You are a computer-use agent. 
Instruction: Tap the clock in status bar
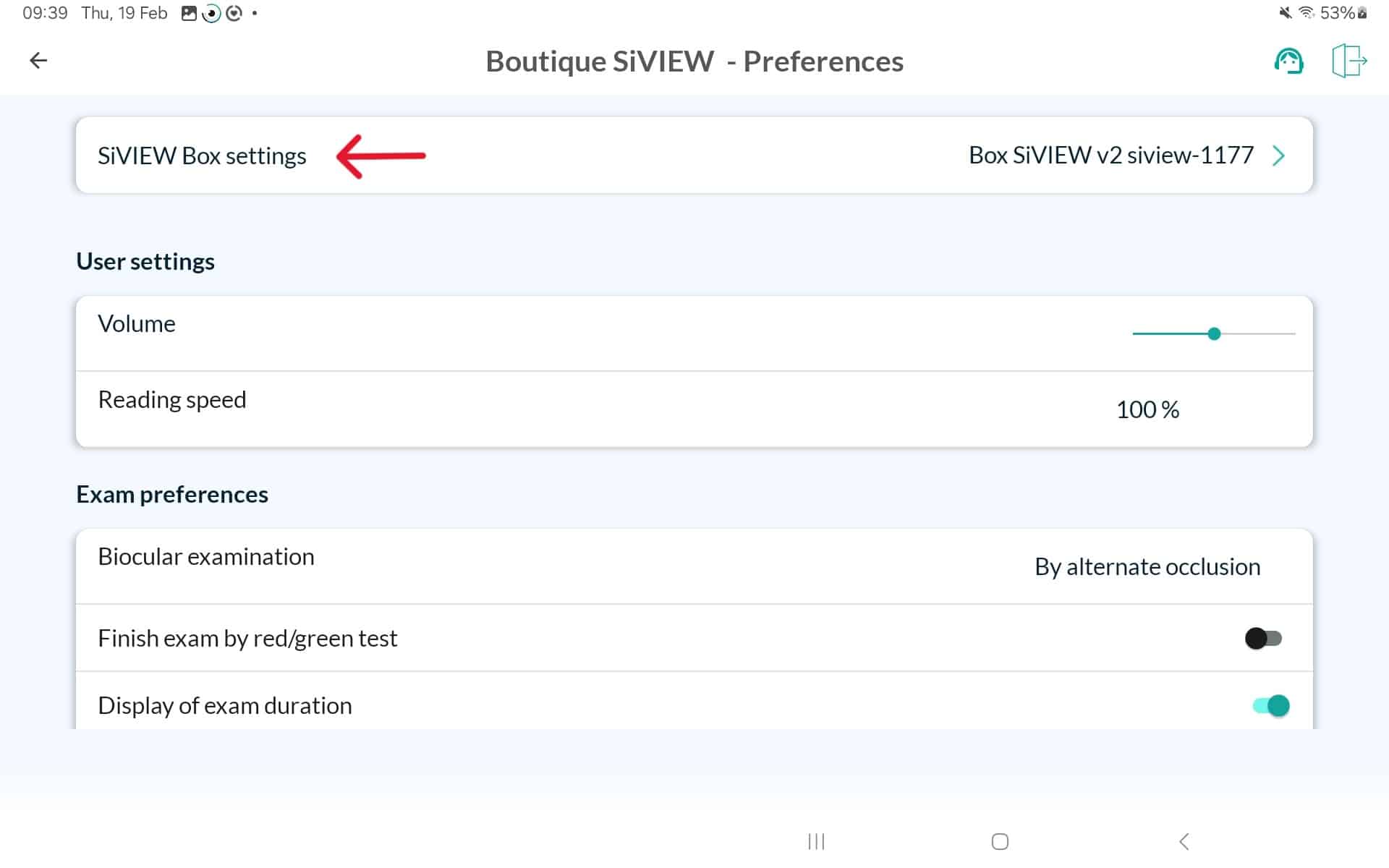click(x=45, y=13)
